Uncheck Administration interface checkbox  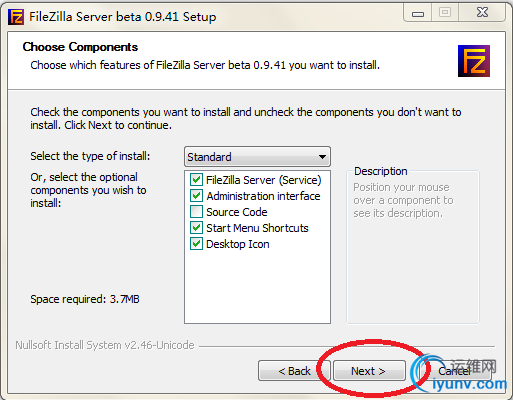pos(196,196)
